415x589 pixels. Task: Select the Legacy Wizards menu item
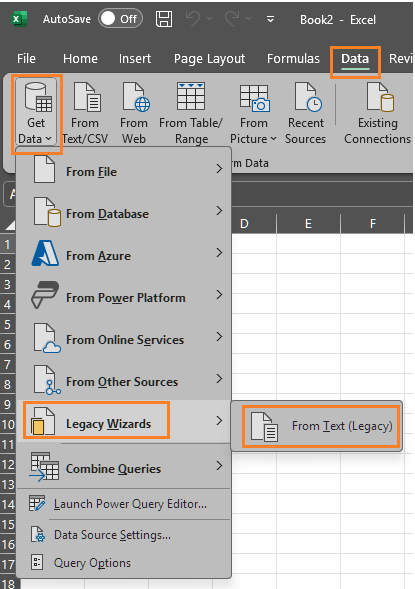click(124, 421)
